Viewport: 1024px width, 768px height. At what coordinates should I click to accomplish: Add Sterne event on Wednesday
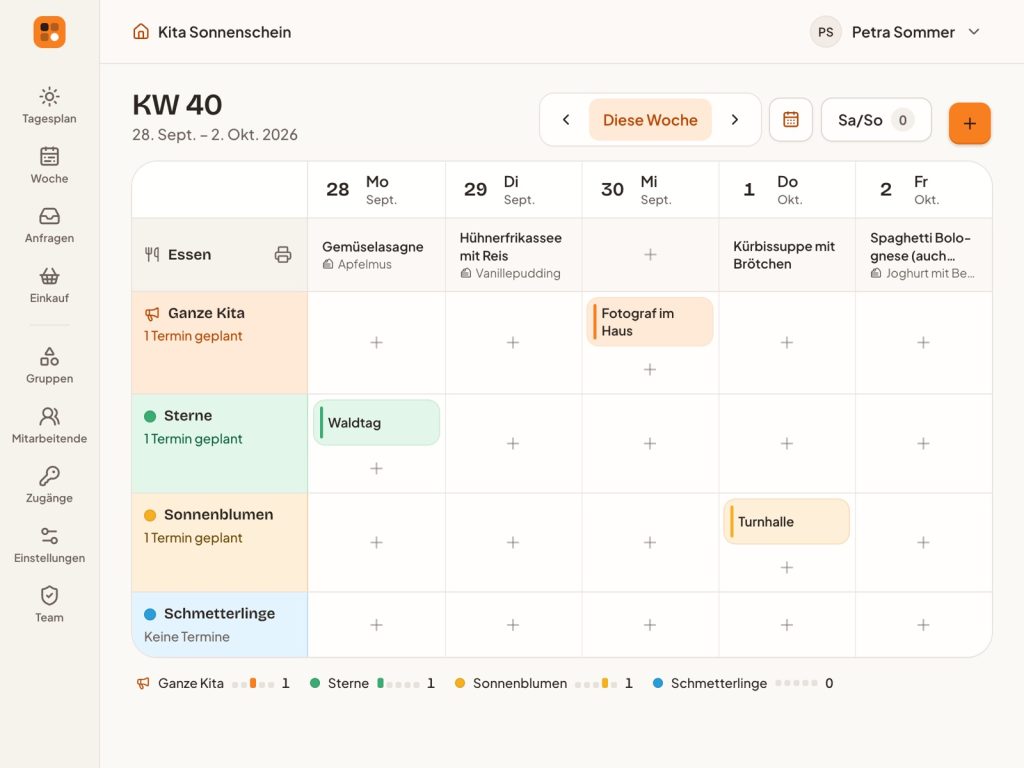(650, 443)
